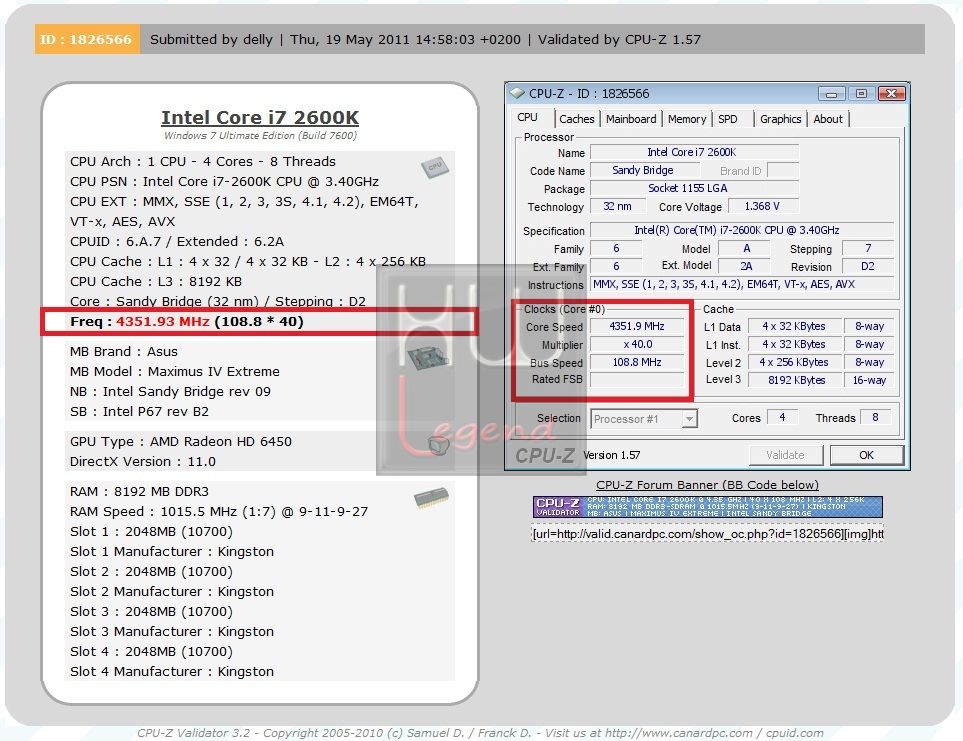Open the SPD tab
The image size is (963, 741).
tap(728, 119)
